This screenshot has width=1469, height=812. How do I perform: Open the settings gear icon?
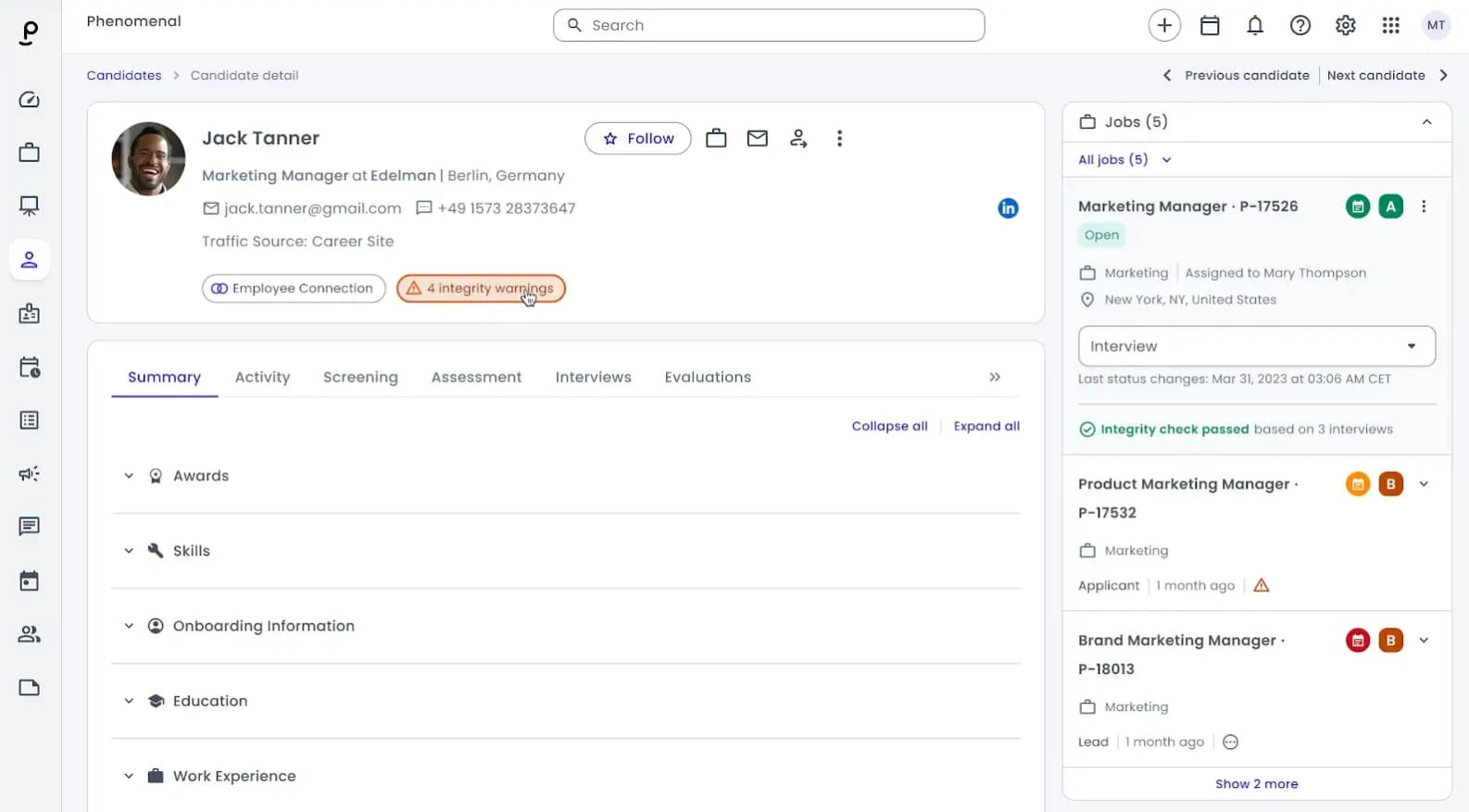pos(1345,25)
